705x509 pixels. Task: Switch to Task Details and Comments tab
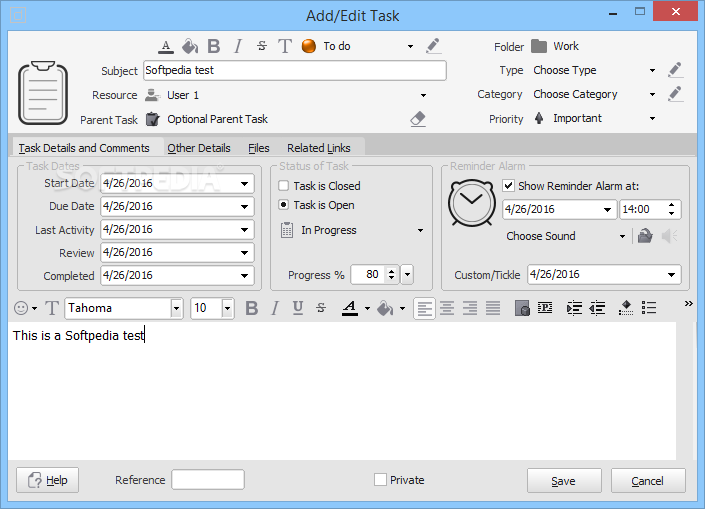(x=84, y=148)
